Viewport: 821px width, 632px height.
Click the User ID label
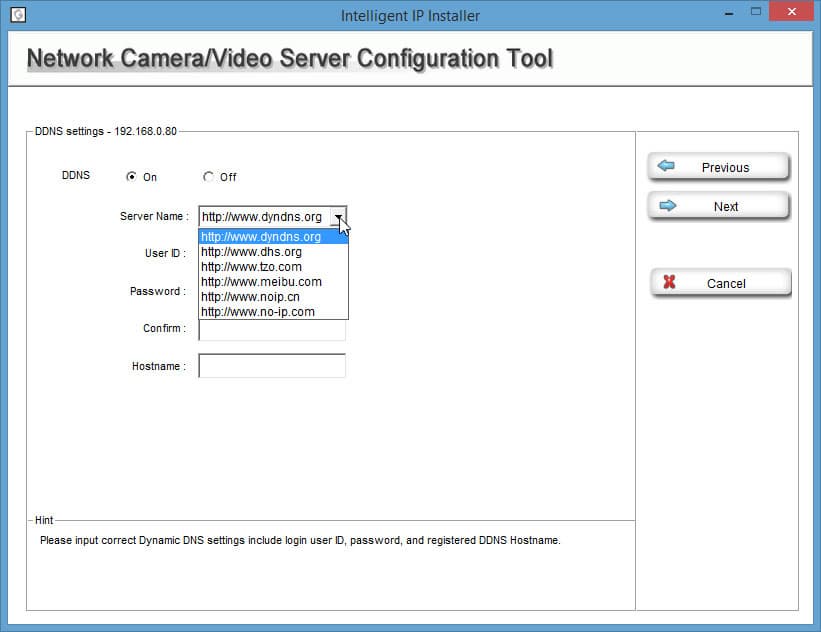(x=165, y=253)
